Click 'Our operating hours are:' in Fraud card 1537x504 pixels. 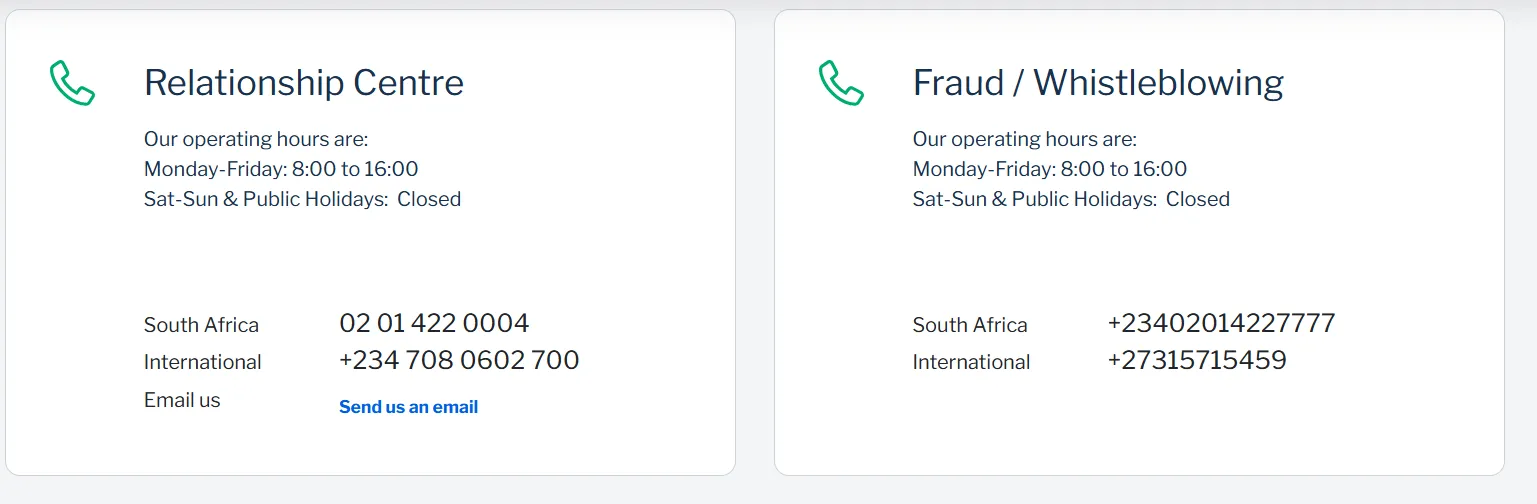click(x=1025, y=139)
